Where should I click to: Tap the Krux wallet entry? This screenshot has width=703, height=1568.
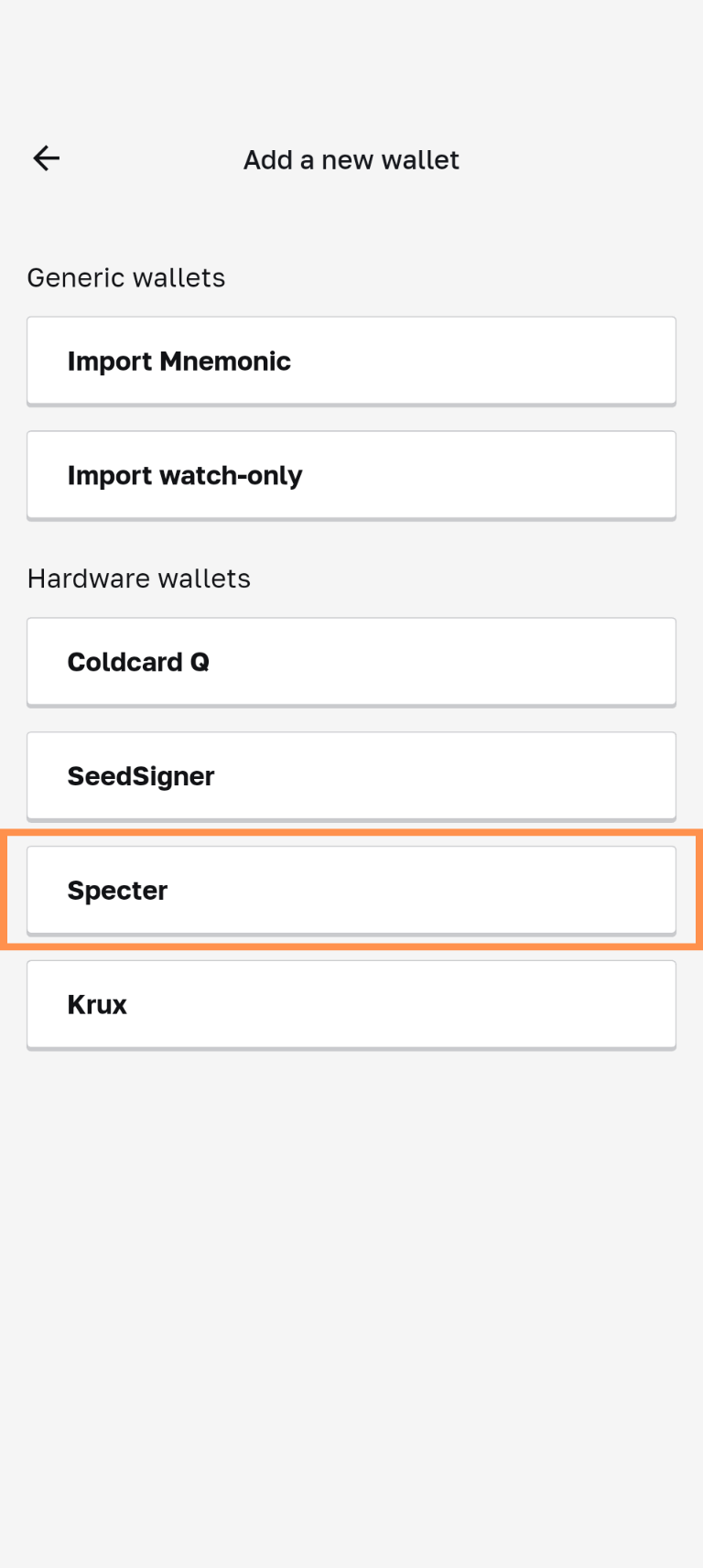coord(351,1004)
